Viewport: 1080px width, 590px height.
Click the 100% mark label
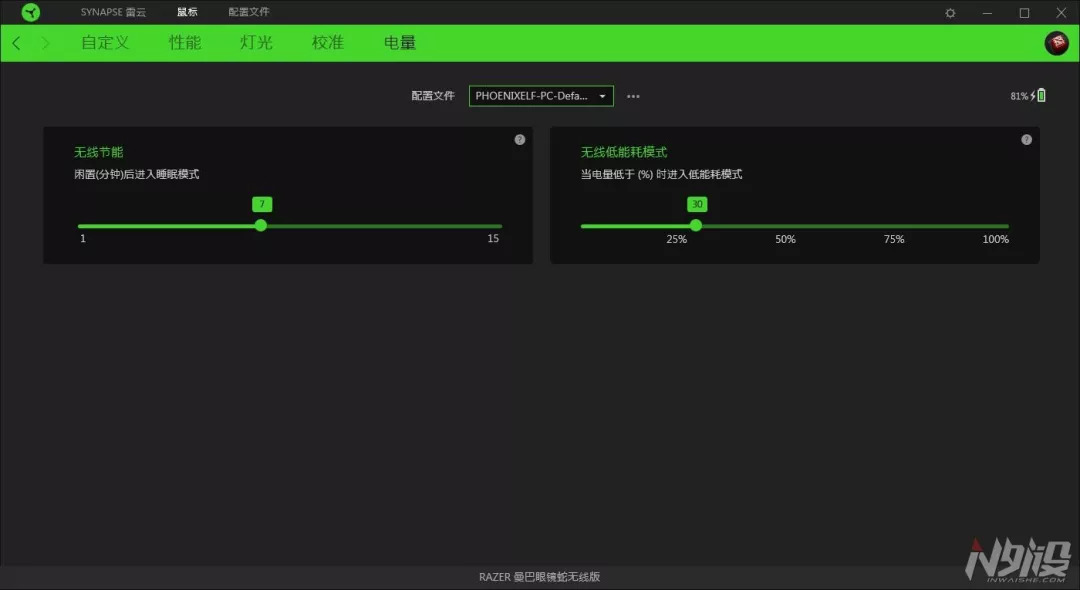pyautogui.click(x=995, y=239)
